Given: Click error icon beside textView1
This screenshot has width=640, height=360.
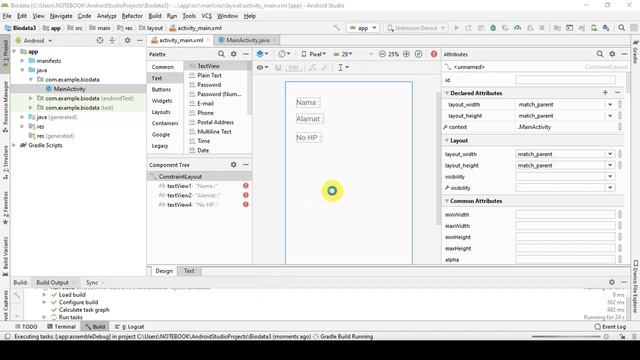Looking at the screenshot, I should coord(246,186).
